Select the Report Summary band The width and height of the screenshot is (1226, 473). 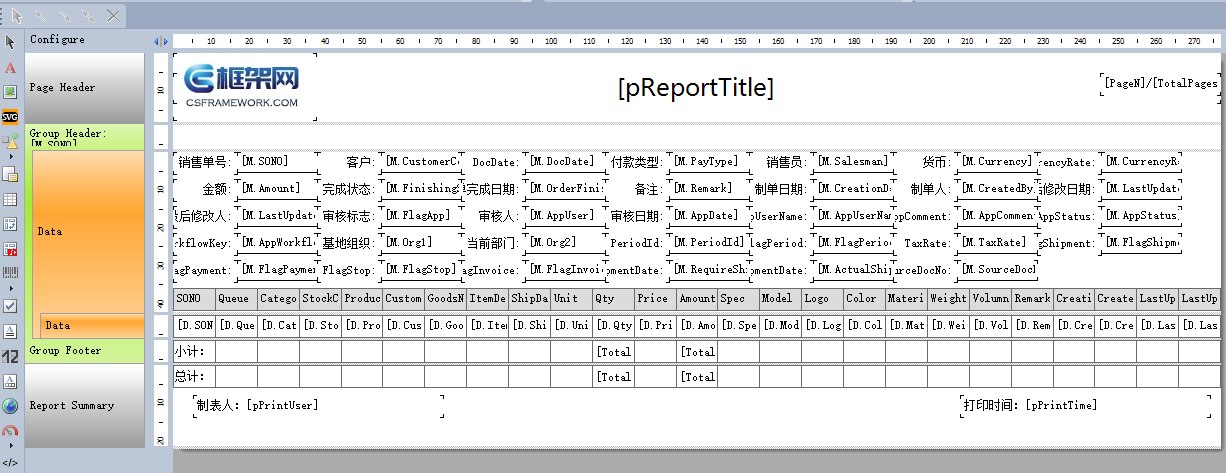[85, 405]
